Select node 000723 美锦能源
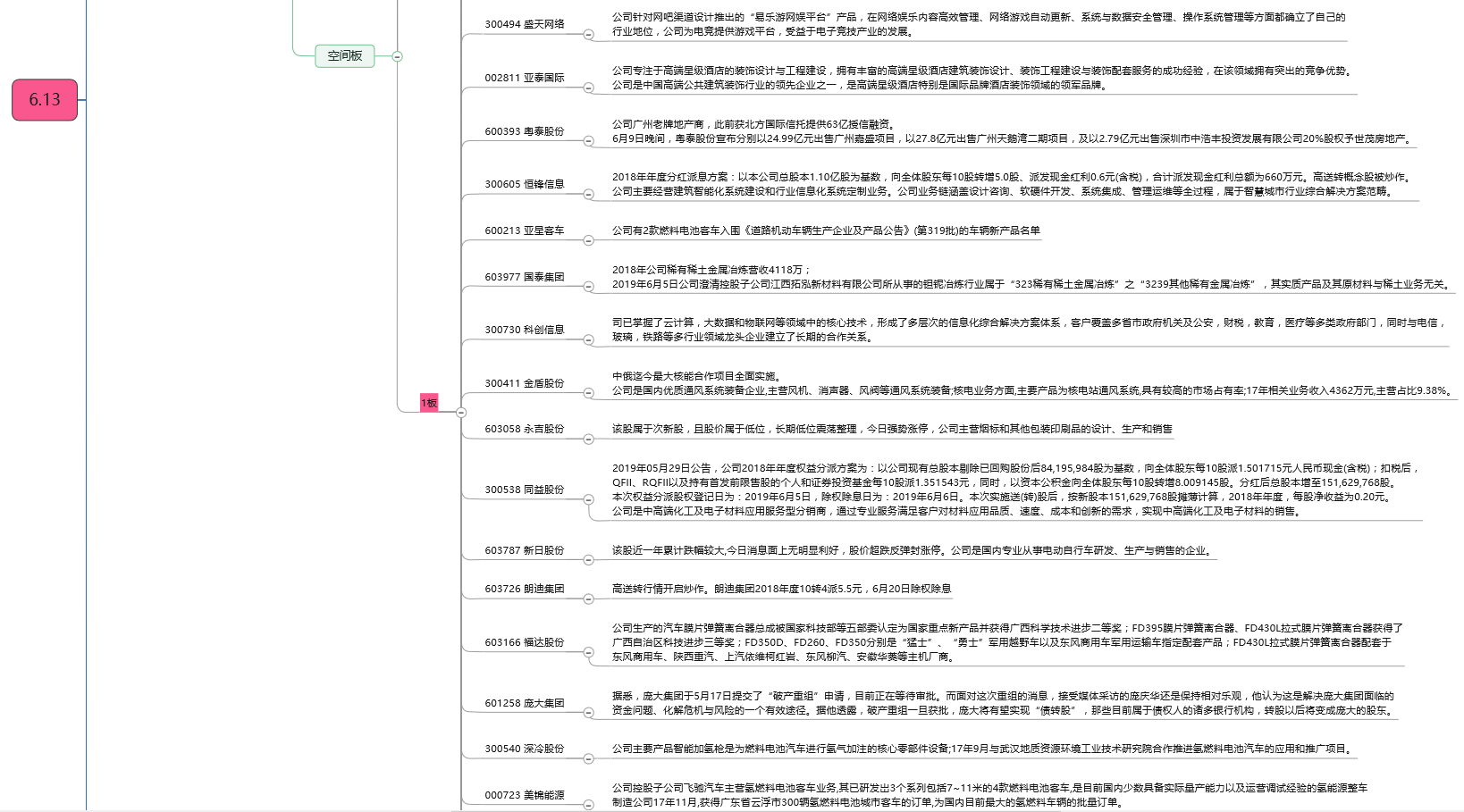Screen dimensions: 1464x812 coord(525,795)
